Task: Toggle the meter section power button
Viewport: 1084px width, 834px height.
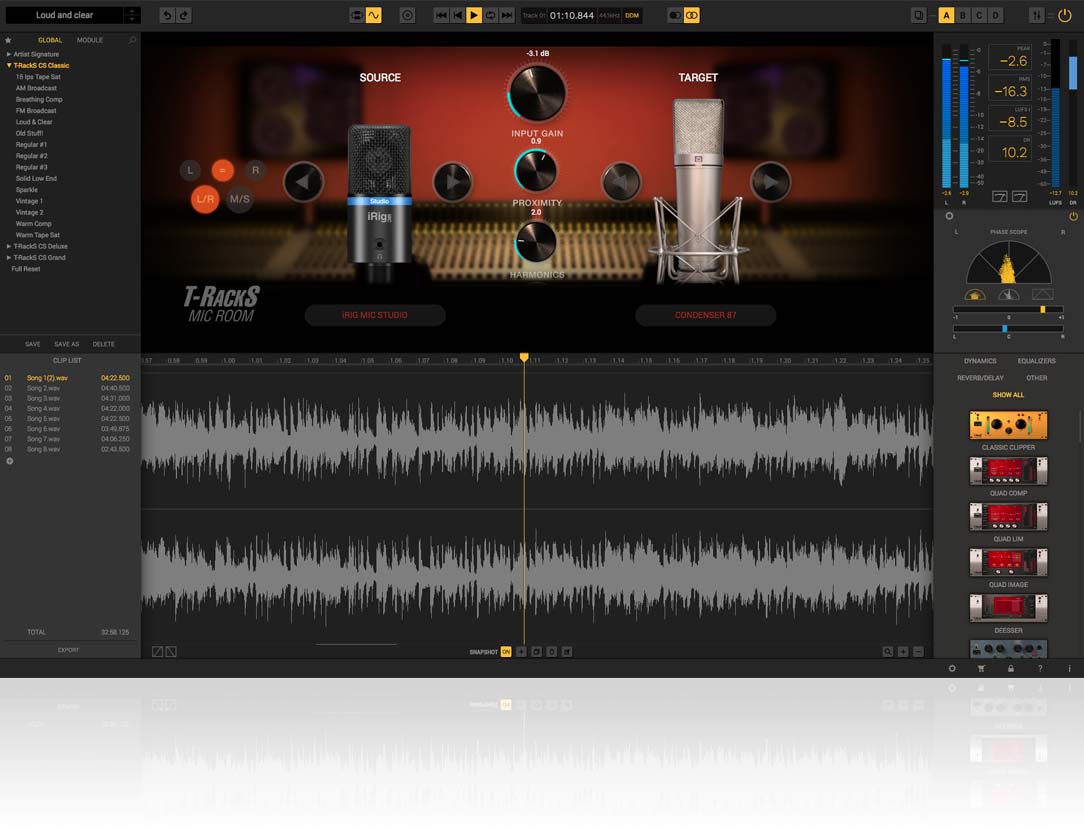Action: pos(1073,216)
